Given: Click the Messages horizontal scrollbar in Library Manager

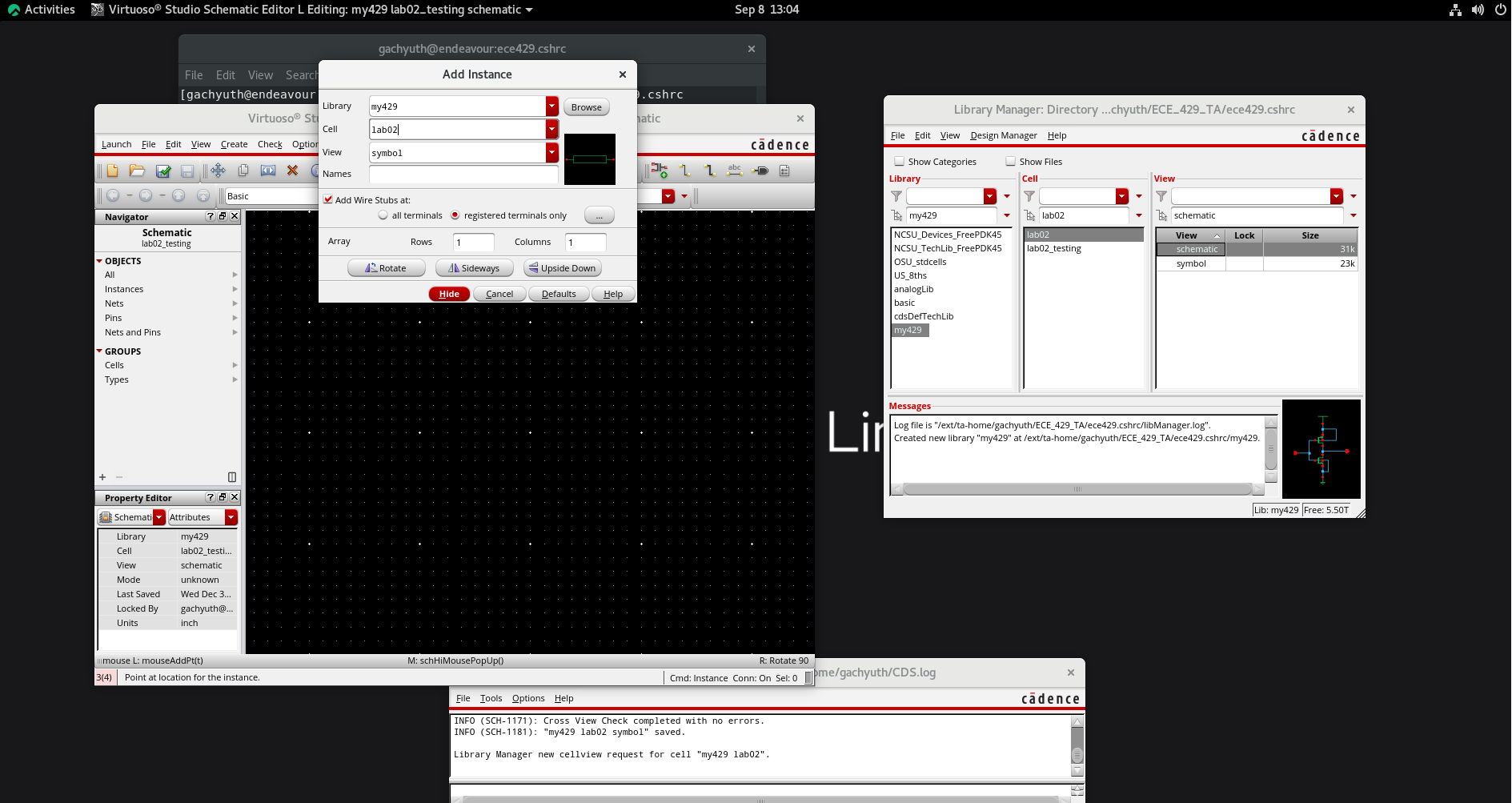Looking at the screenshot, I should (x=1077, y=489).
